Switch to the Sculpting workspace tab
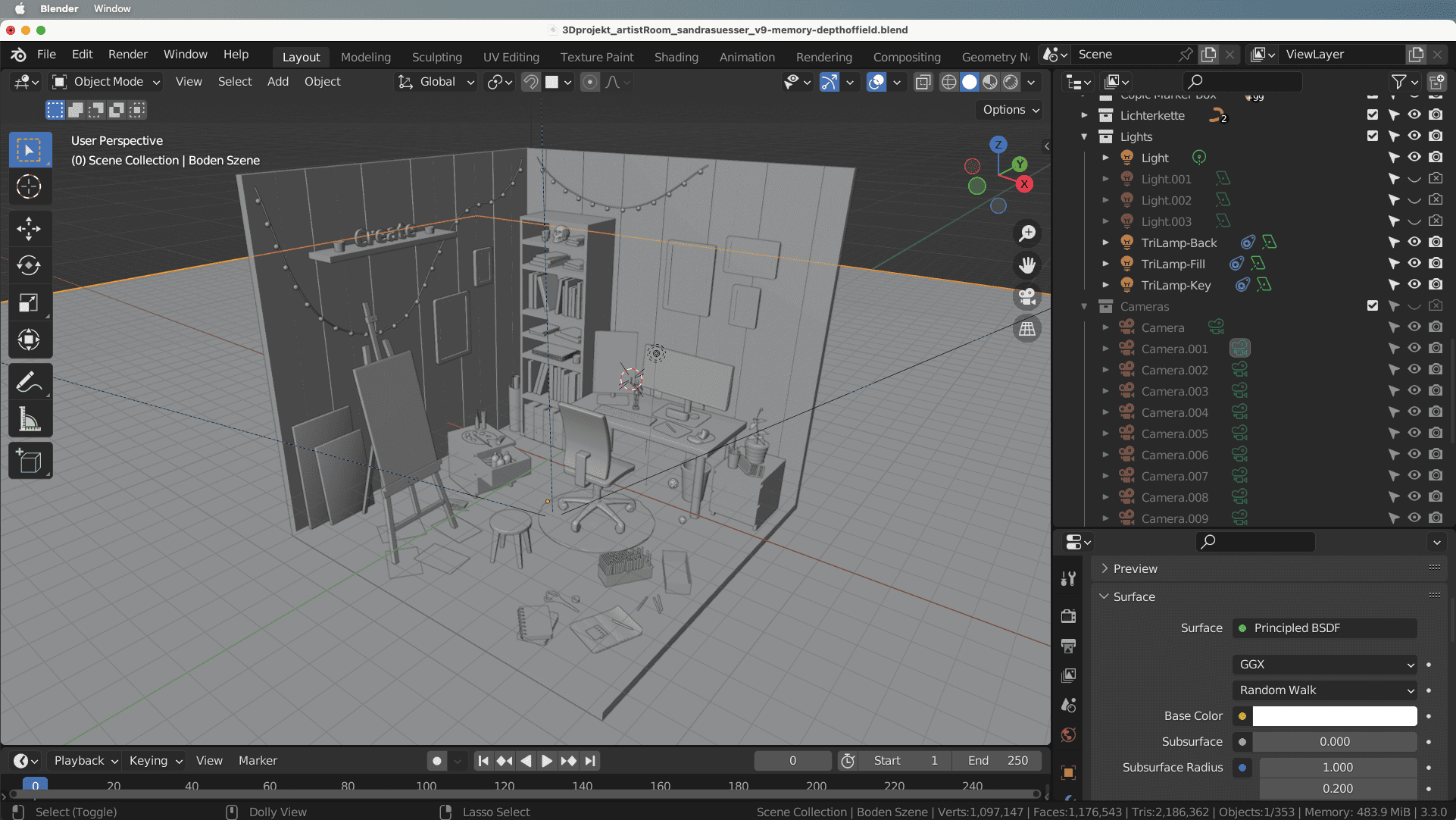The image size is (1456, 820). point(436,57)
